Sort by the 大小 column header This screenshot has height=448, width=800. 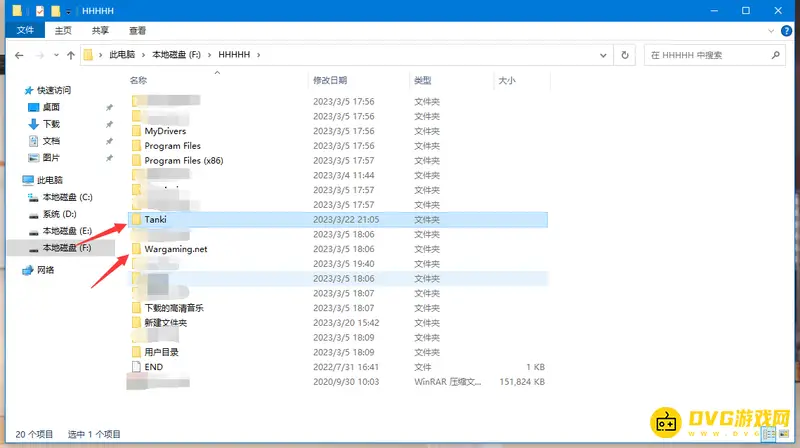tap(507, 80)
